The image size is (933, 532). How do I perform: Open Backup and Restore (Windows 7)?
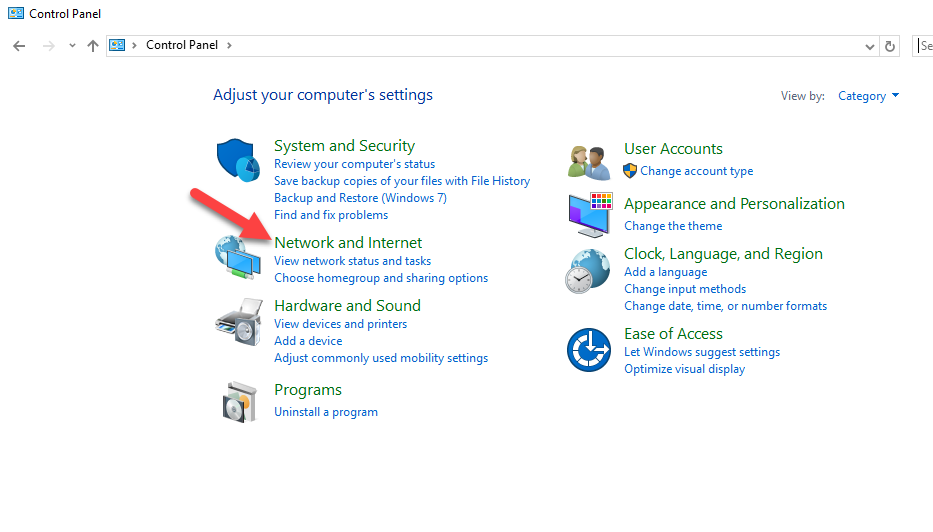tap(361, 198)
